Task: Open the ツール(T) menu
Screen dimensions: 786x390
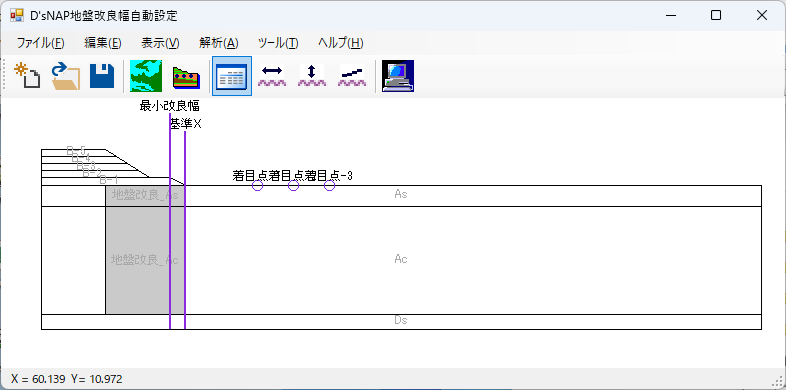Action: [x=278, y=43]
